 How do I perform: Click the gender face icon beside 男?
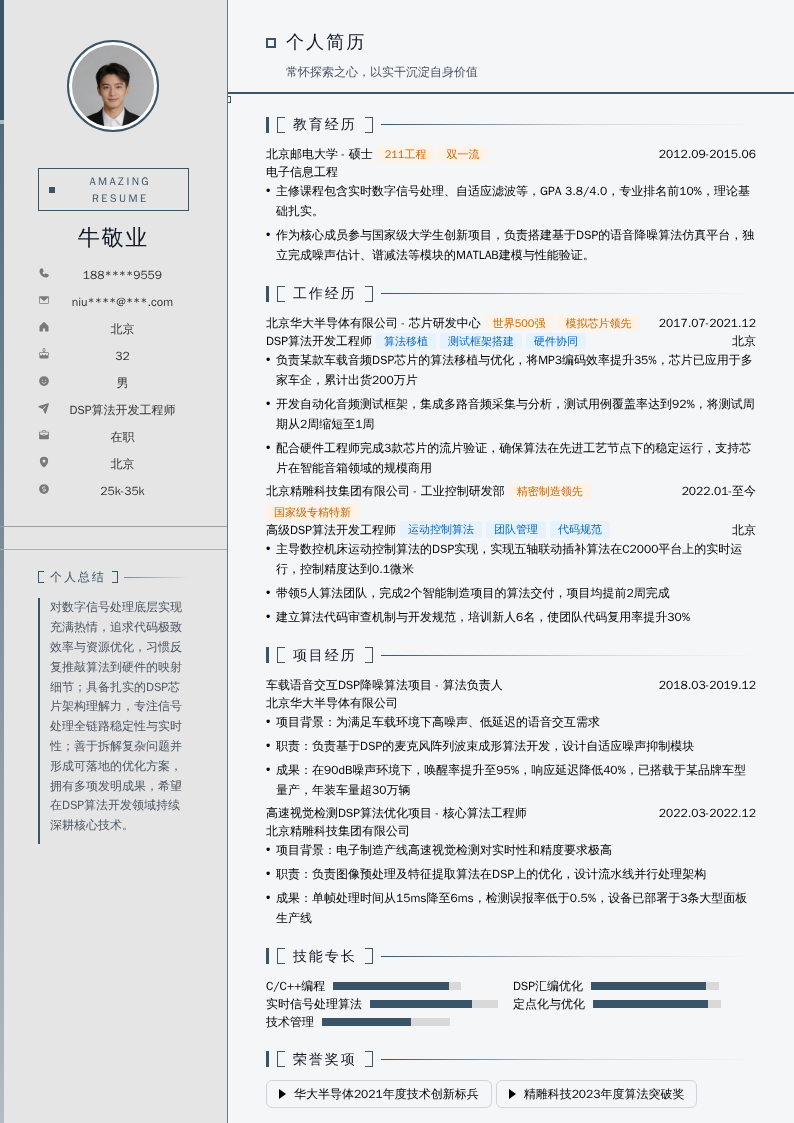[x=44, y=381]
